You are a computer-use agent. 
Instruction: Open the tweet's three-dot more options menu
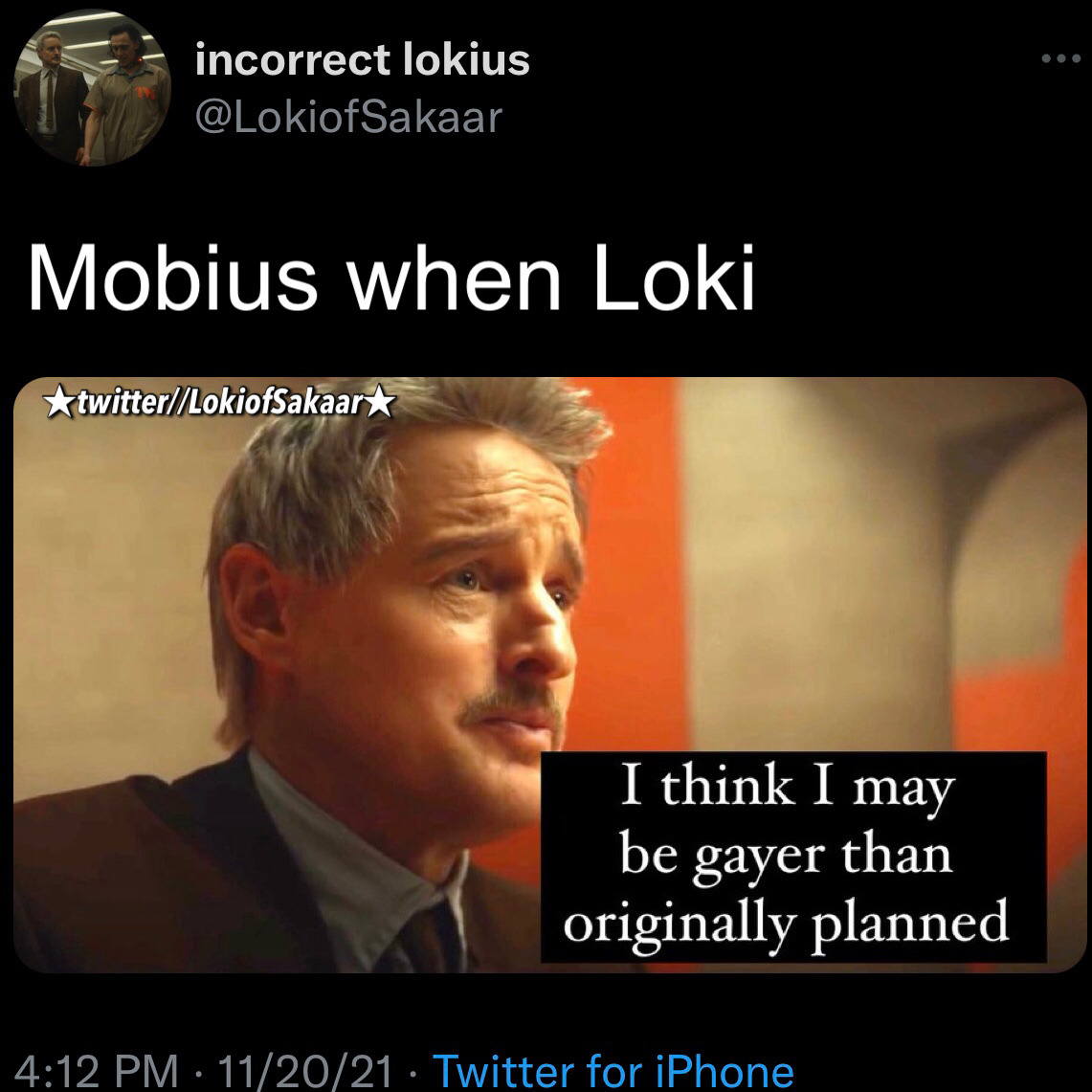[1060, 59]
